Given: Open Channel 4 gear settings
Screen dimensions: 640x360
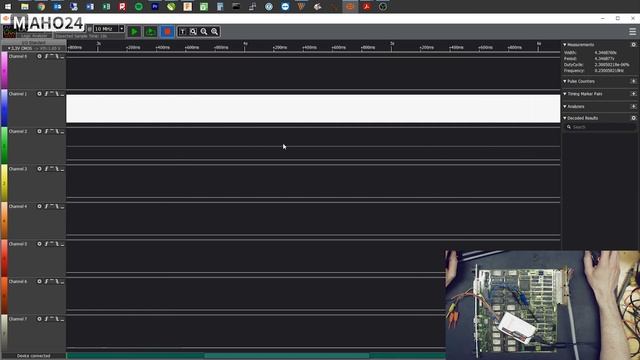Looking at the screenshot, I should [x=39, y=207].
